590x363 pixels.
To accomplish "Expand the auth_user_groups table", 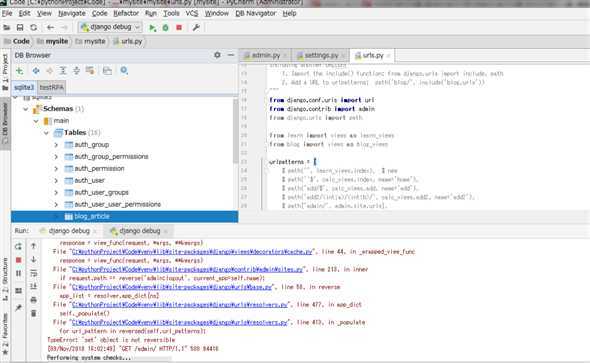I will [56, 193].
